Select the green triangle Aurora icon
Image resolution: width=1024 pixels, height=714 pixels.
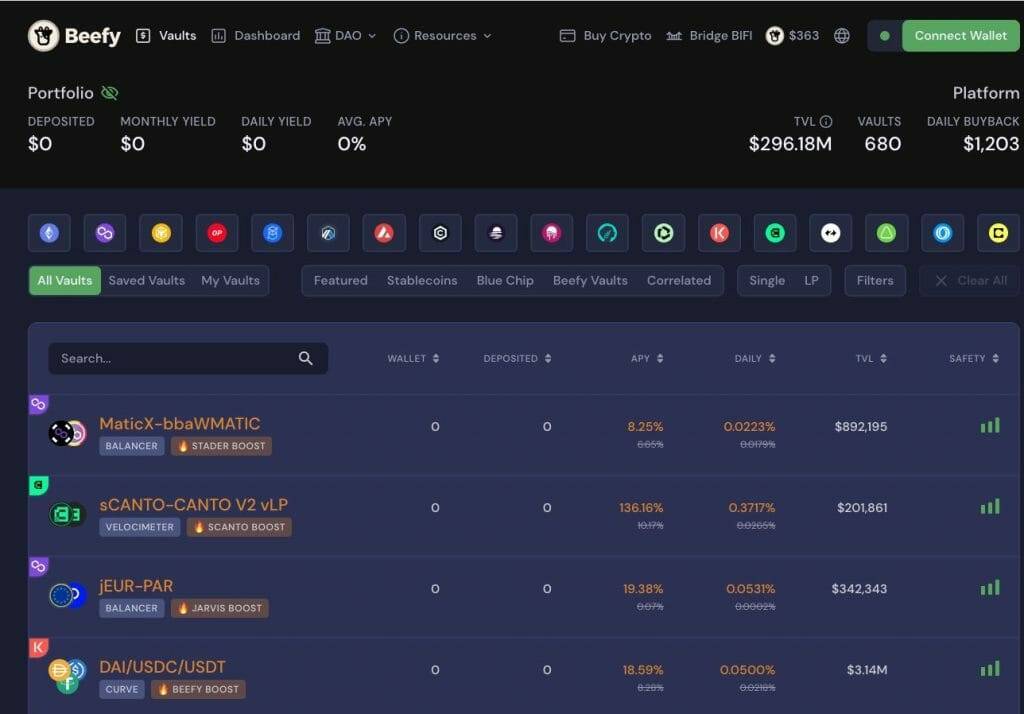click(x=886, y=233)
